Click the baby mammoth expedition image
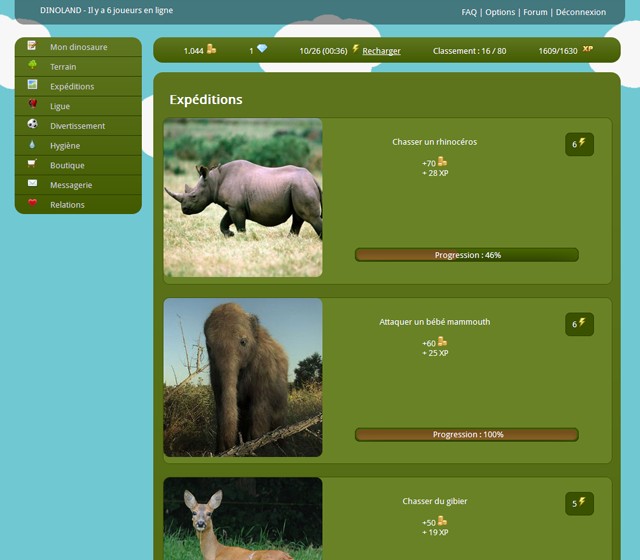The image size is (640, 560). (x=243, y=377)
